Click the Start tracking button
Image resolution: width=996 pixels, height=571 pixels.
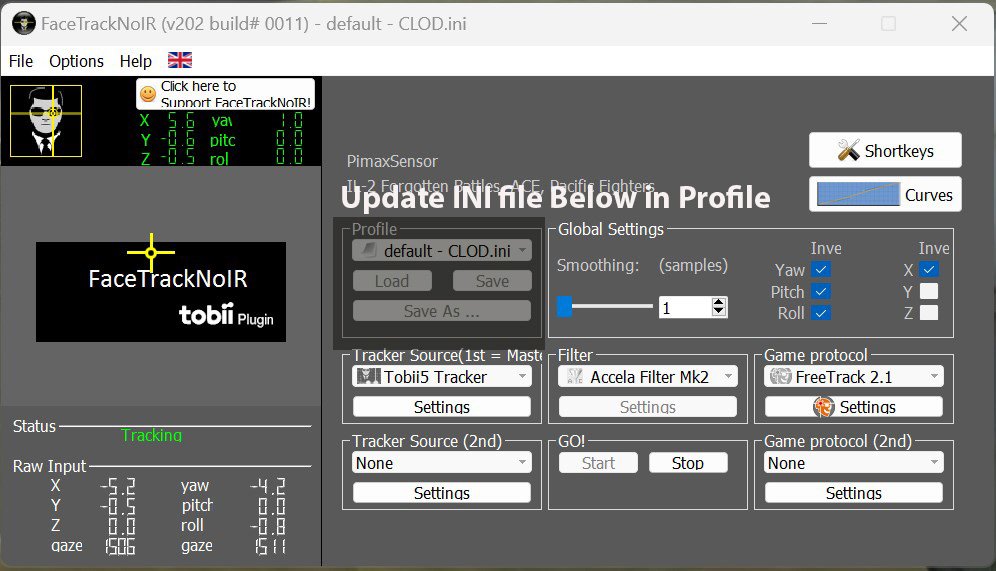pyautogui.click(x=598, y=463)
